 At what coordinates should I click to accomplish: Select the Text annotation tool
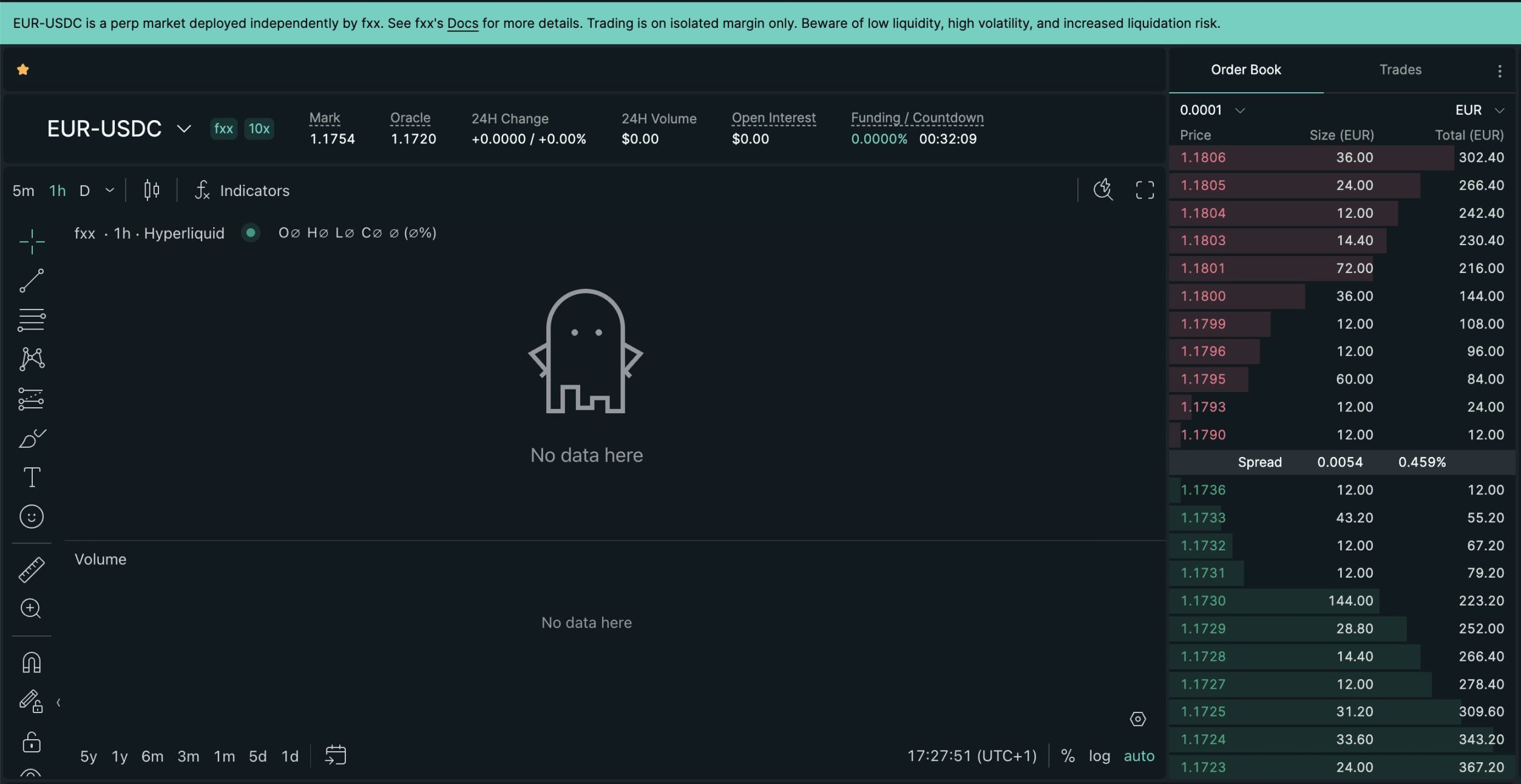(32, 477)
